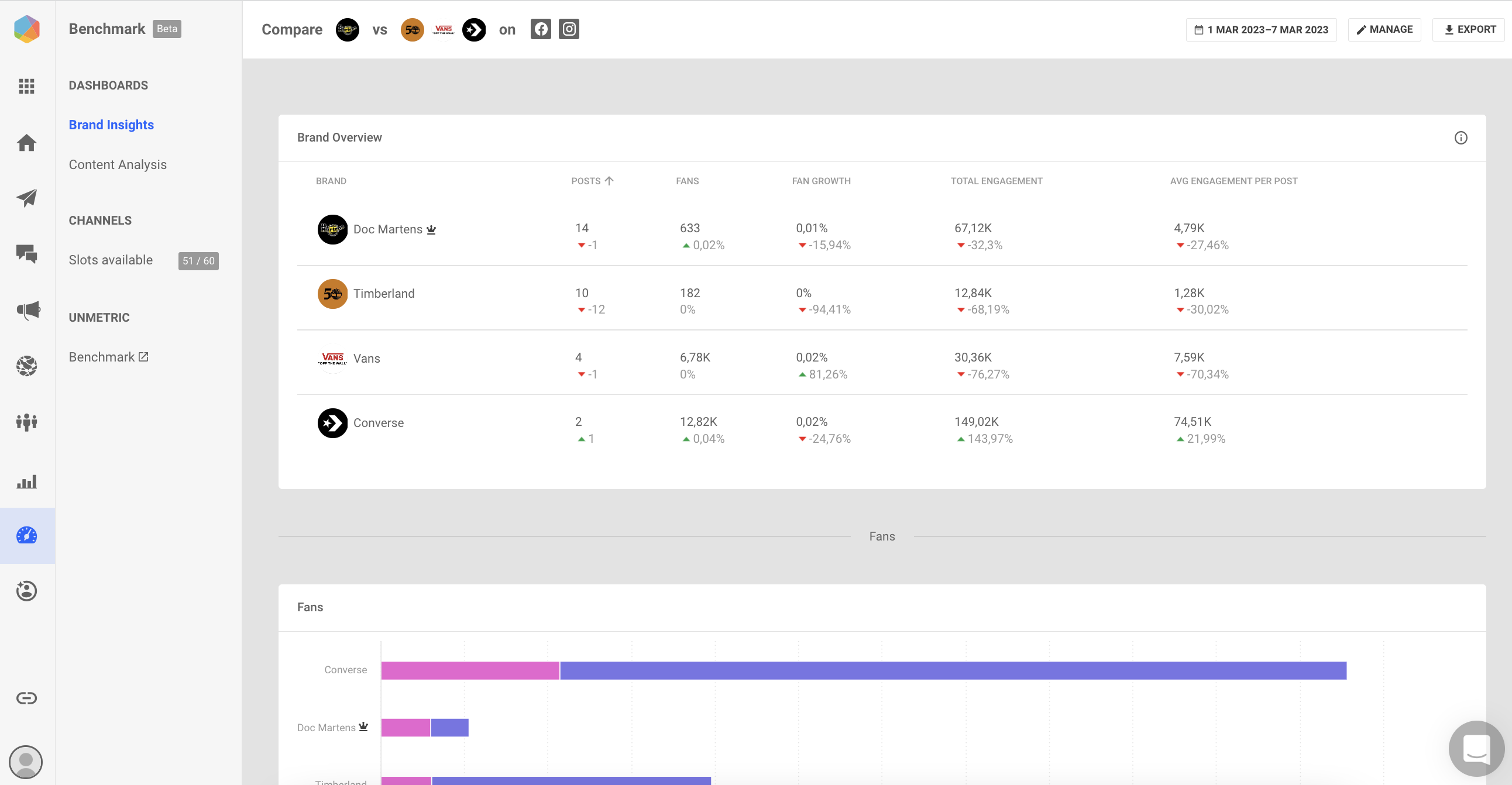Open the date range picker 1 MAR 2023–7 MAR 2023
The image size is (1512, 785).
tap(1262, 30)
